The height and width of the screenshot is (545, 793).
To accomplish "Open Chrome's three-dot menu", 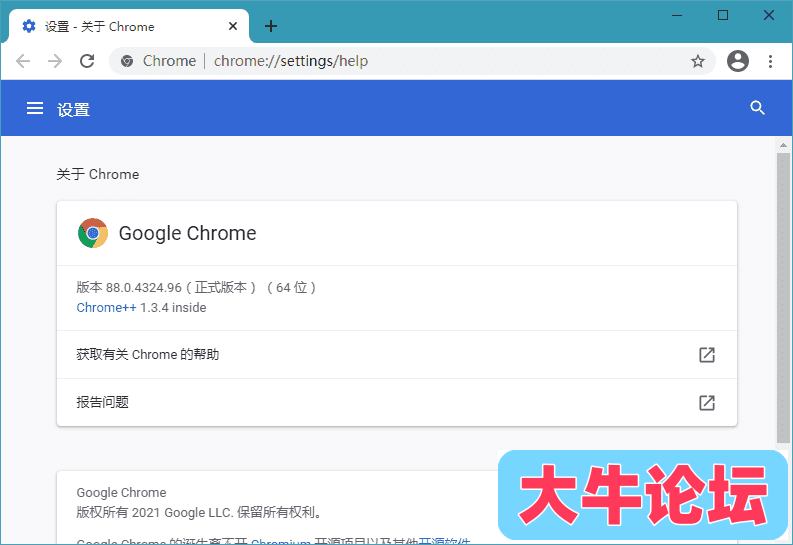I will [770, 61].
